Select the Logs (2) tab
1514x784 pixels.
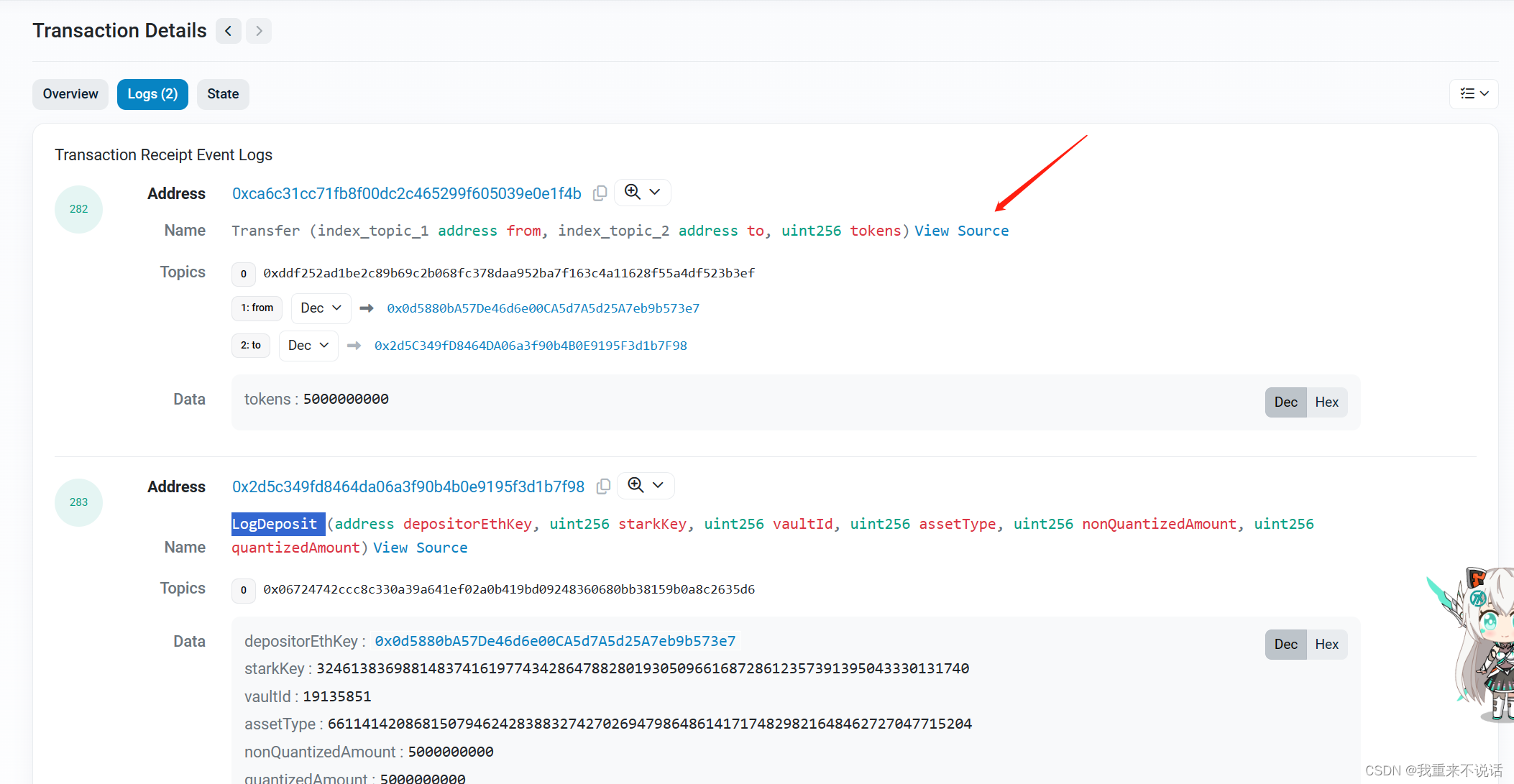pos(152,94)
